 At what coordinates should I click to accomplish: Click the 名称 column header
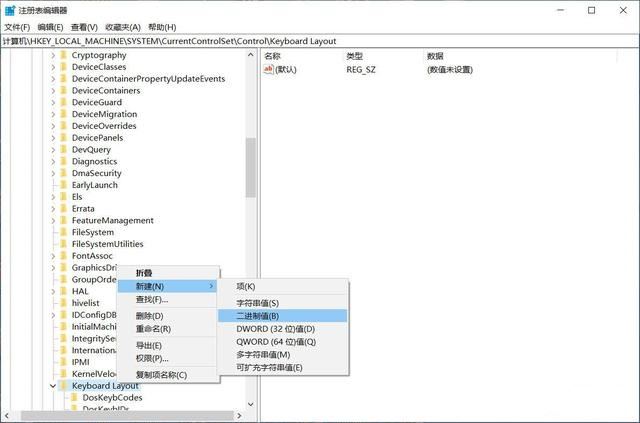point(273,56)
